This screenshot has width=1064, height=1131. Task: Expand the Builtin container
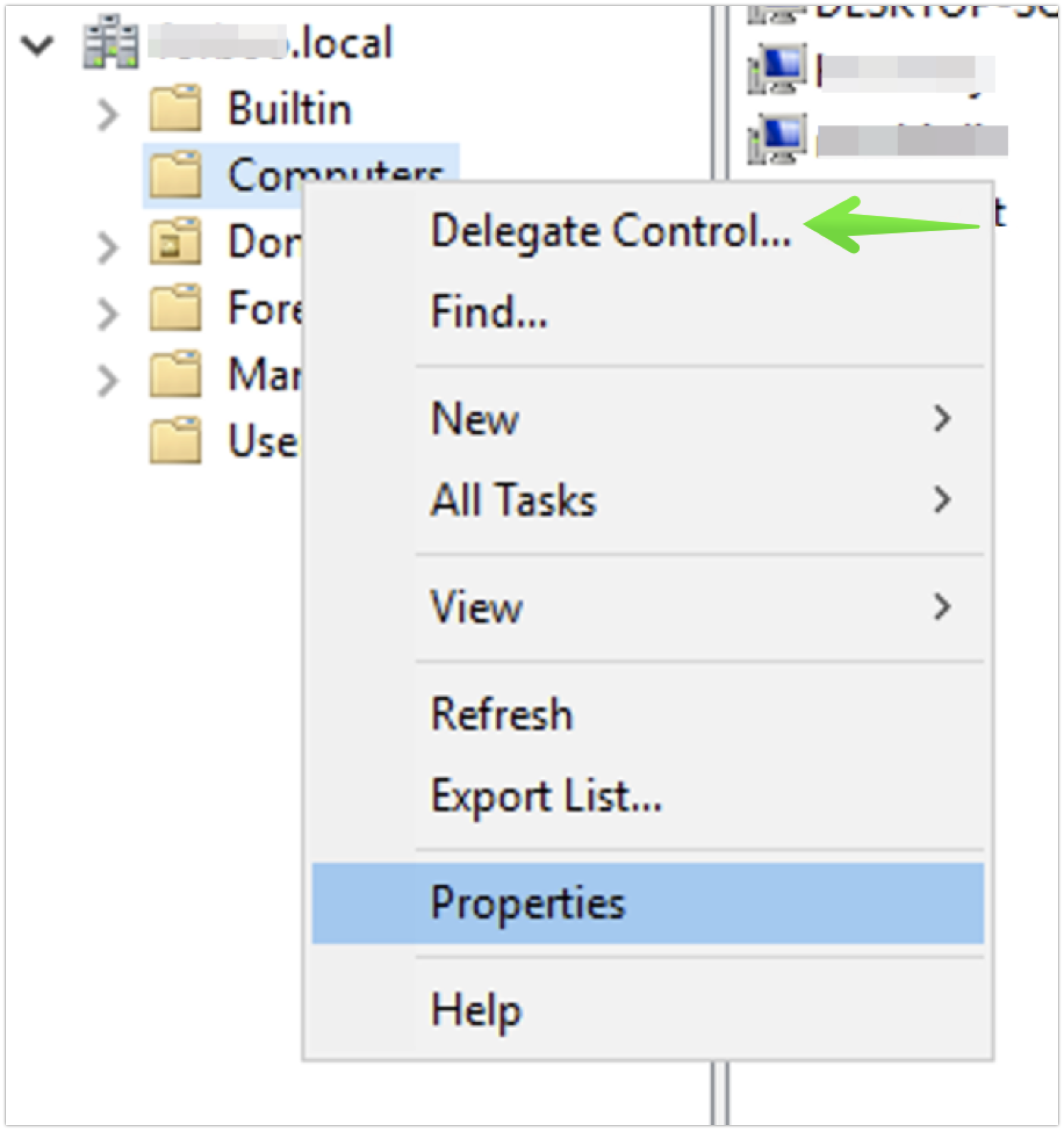tap(108, 115)
